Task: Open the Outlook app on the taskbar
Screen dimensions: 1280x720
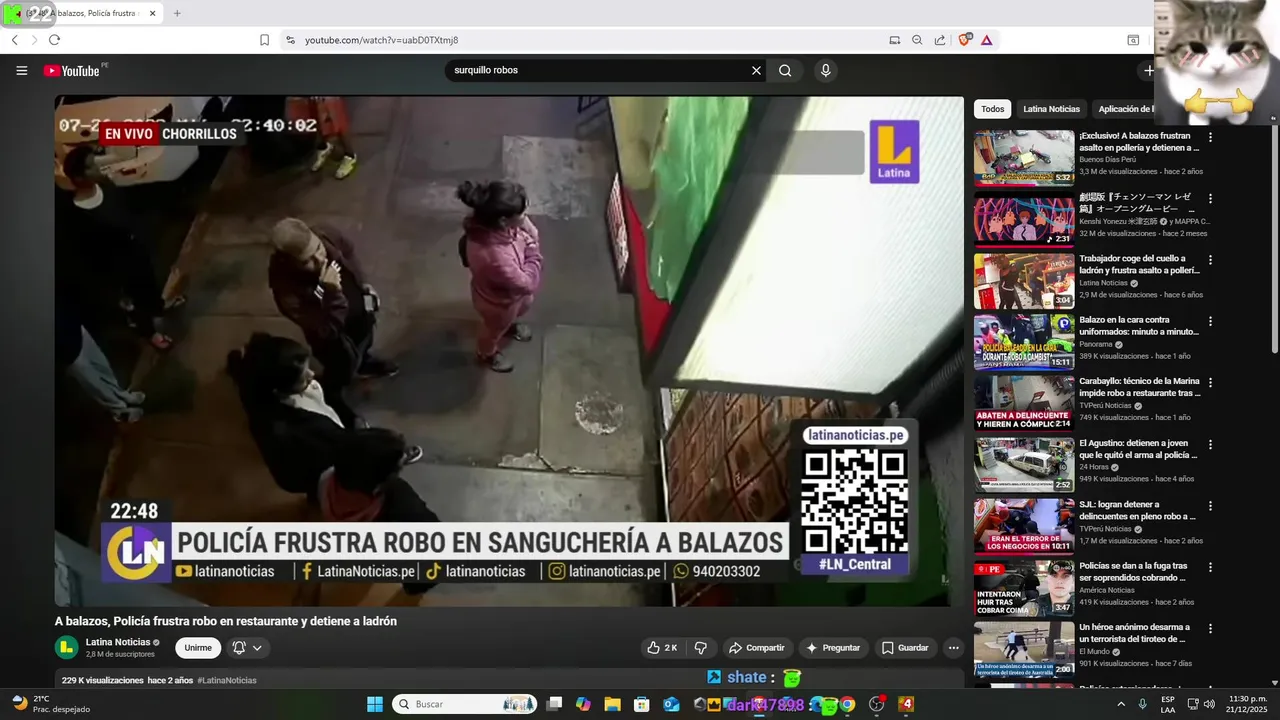Action: click(671, 704)
